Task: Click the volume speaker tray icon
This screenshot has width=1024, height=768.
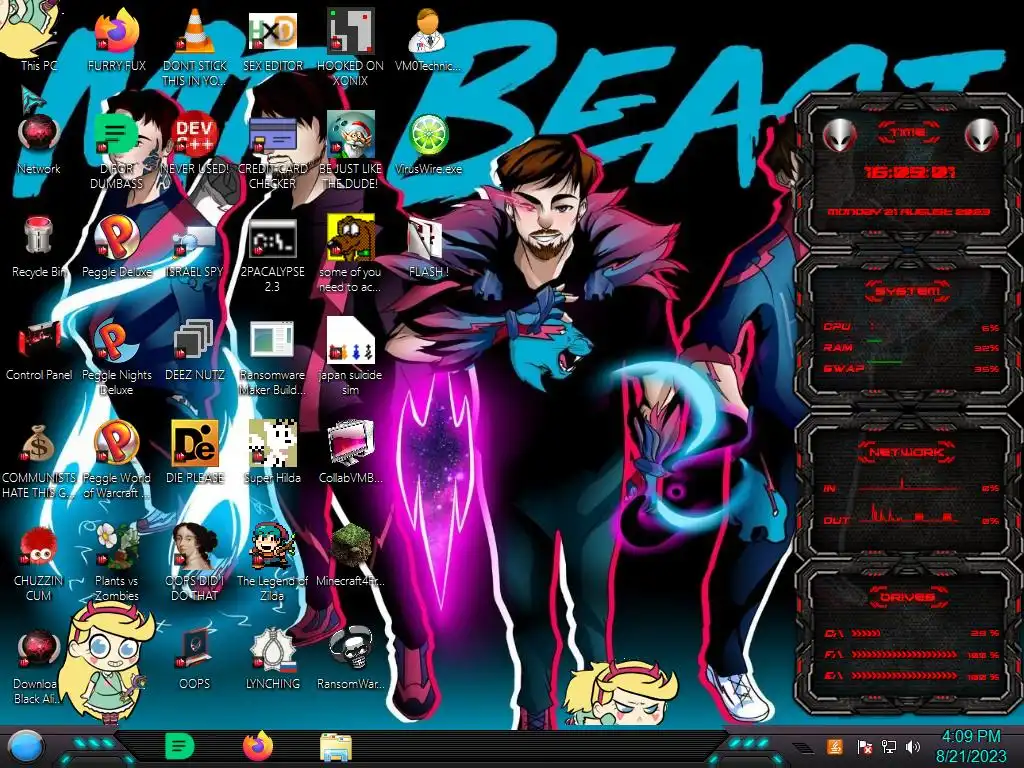Action: tap(913, 746)
